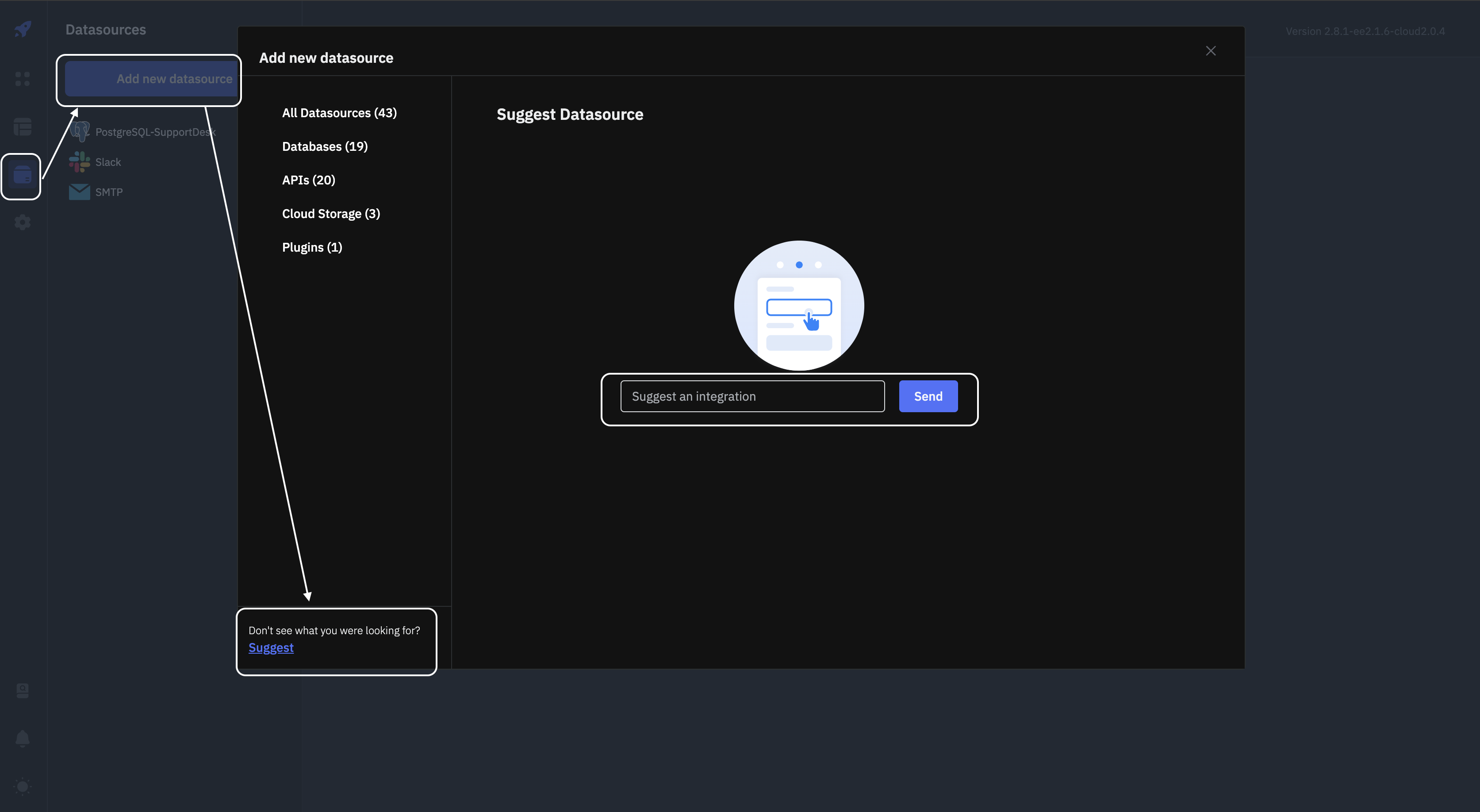Toggle the theme using the sun icon
Screen dimensions: 1480x812
point(22,786)
